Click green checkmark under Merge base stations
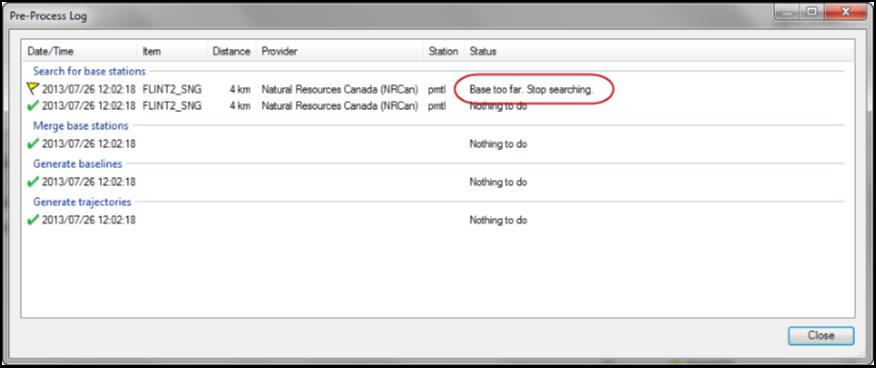876x368 pixels. [x=33, y=144]
